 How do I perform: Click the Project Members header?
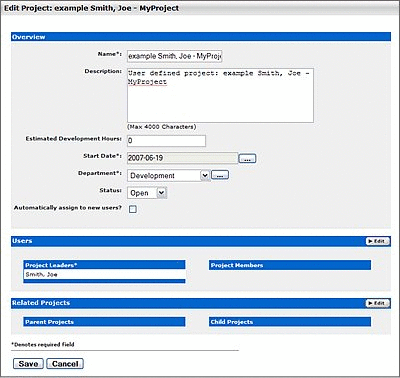290,265
